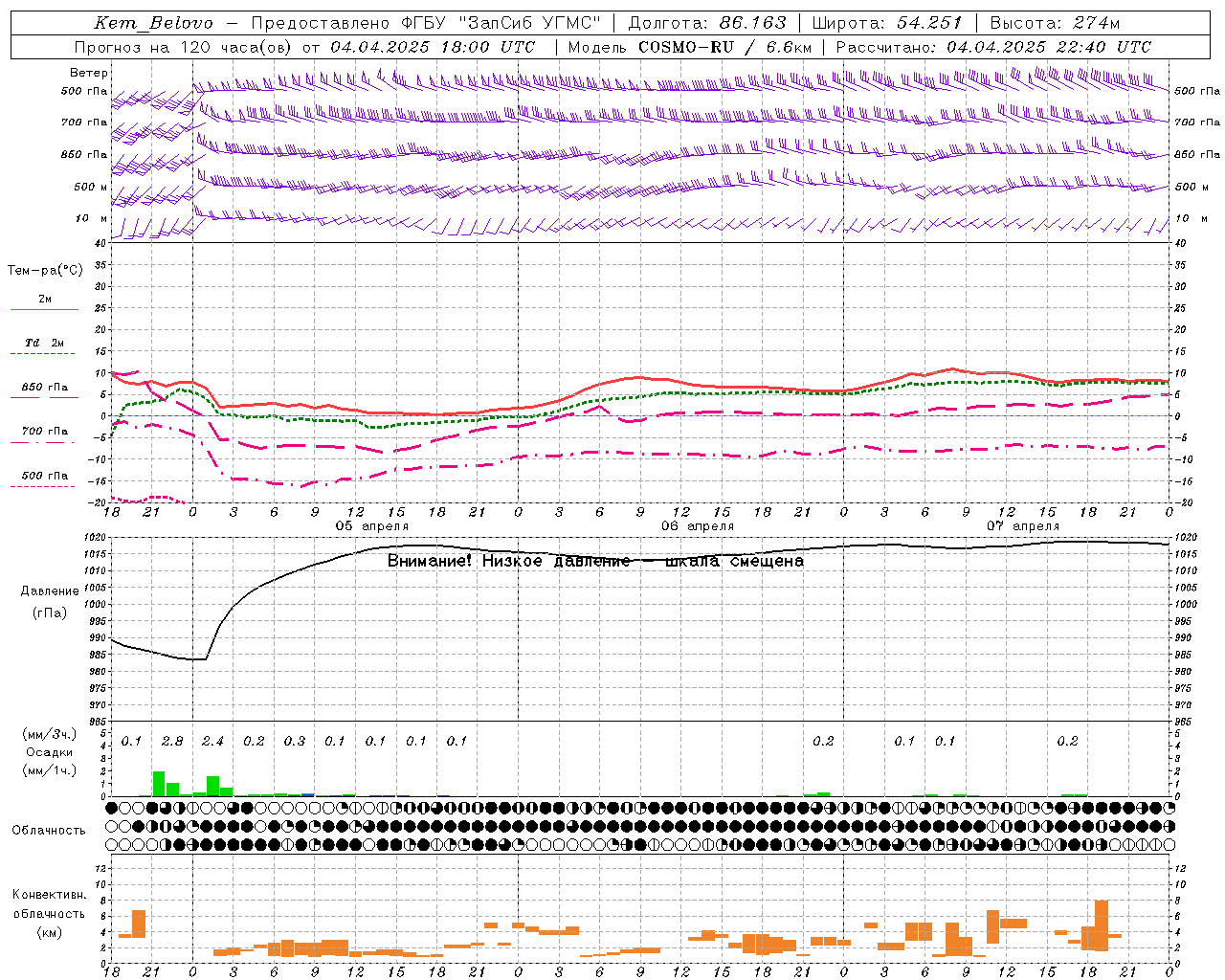Click the Ветер panel label
The image size is (1225, 980).
coord(89,73)
